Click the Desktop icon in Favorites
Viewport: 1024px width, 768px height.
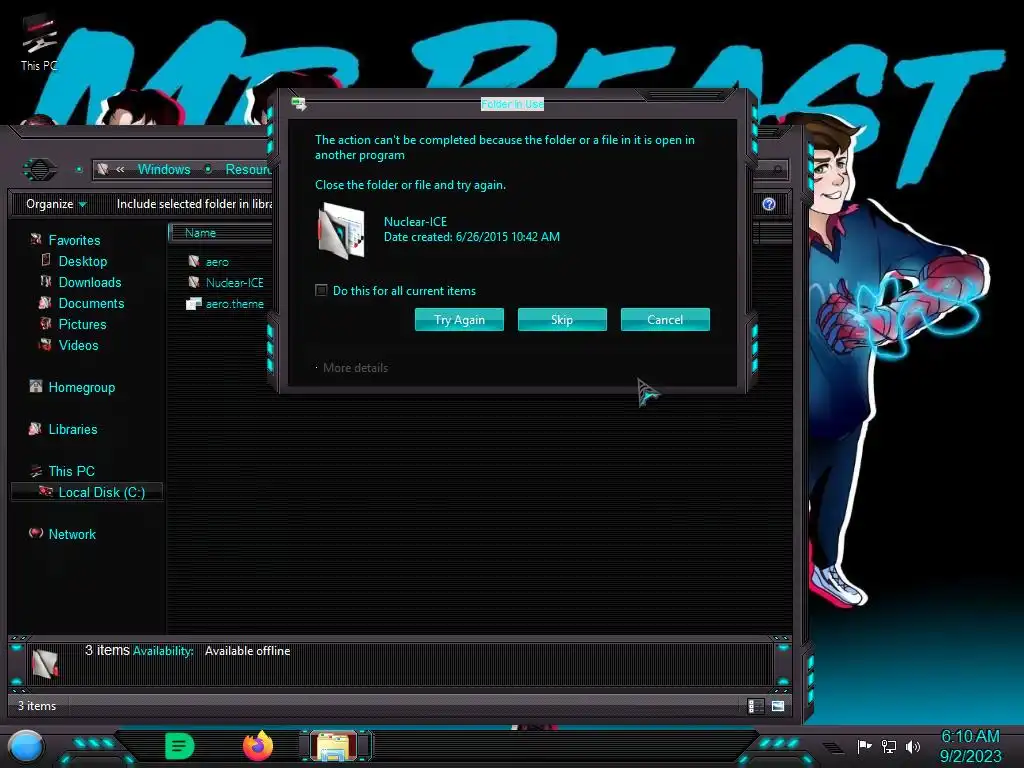(x=46, y=260)
